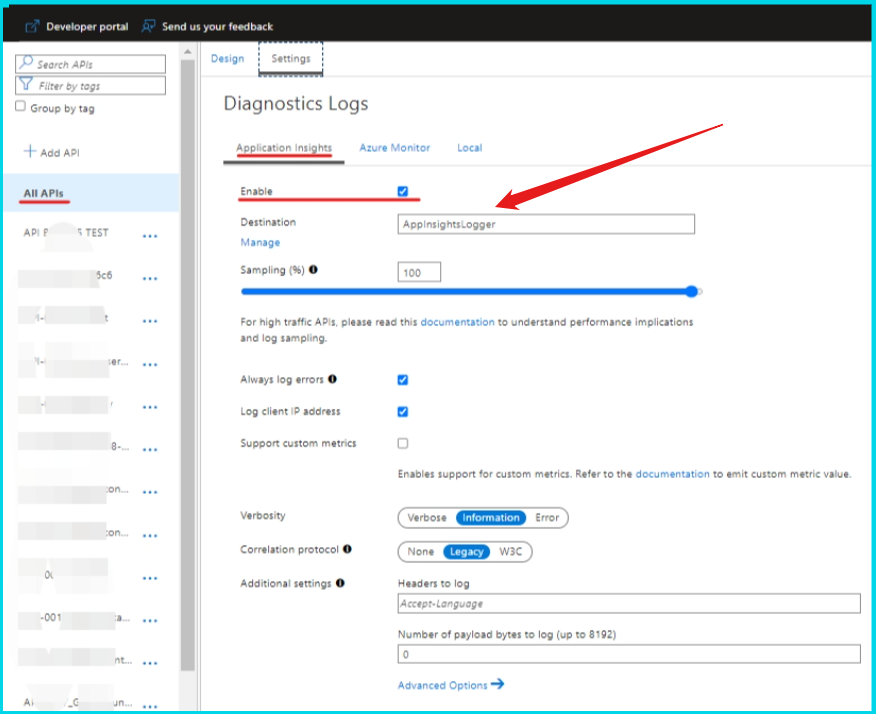
Task: Click info icon beside Correlation protocol
Action: [347, 550]
